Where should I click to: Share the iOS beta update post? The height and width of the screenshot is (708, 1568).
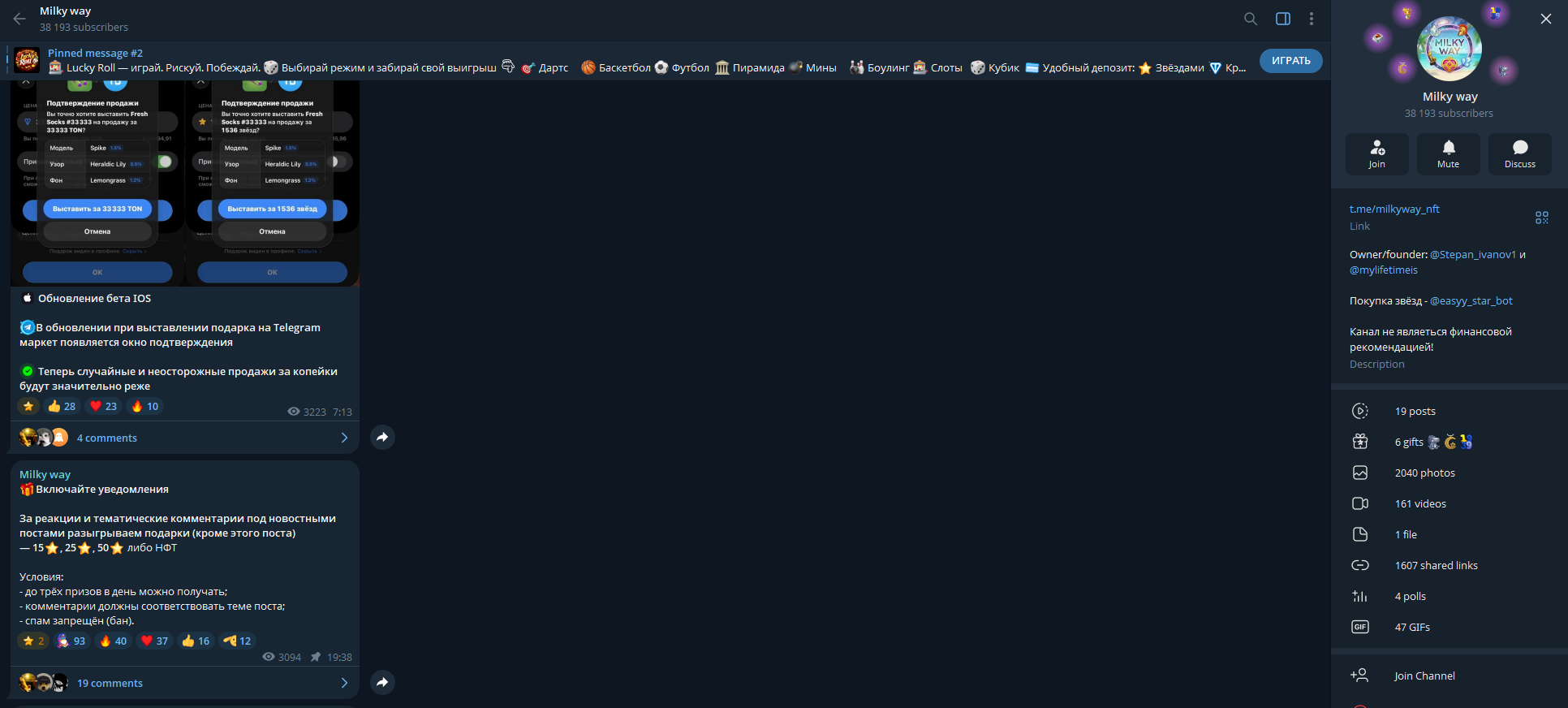382,438
